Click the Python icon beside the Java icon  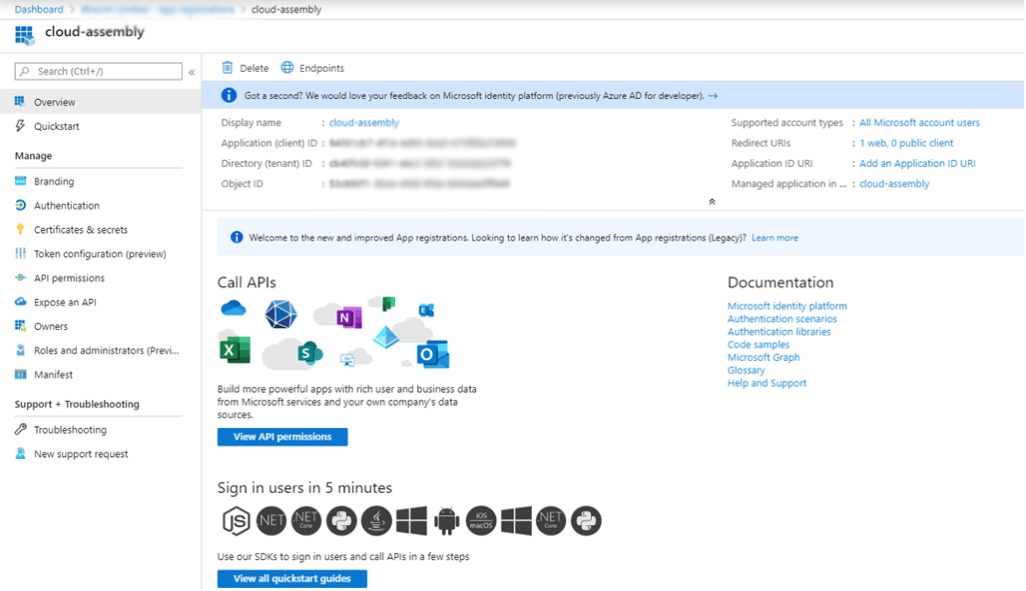click(341, 521)
